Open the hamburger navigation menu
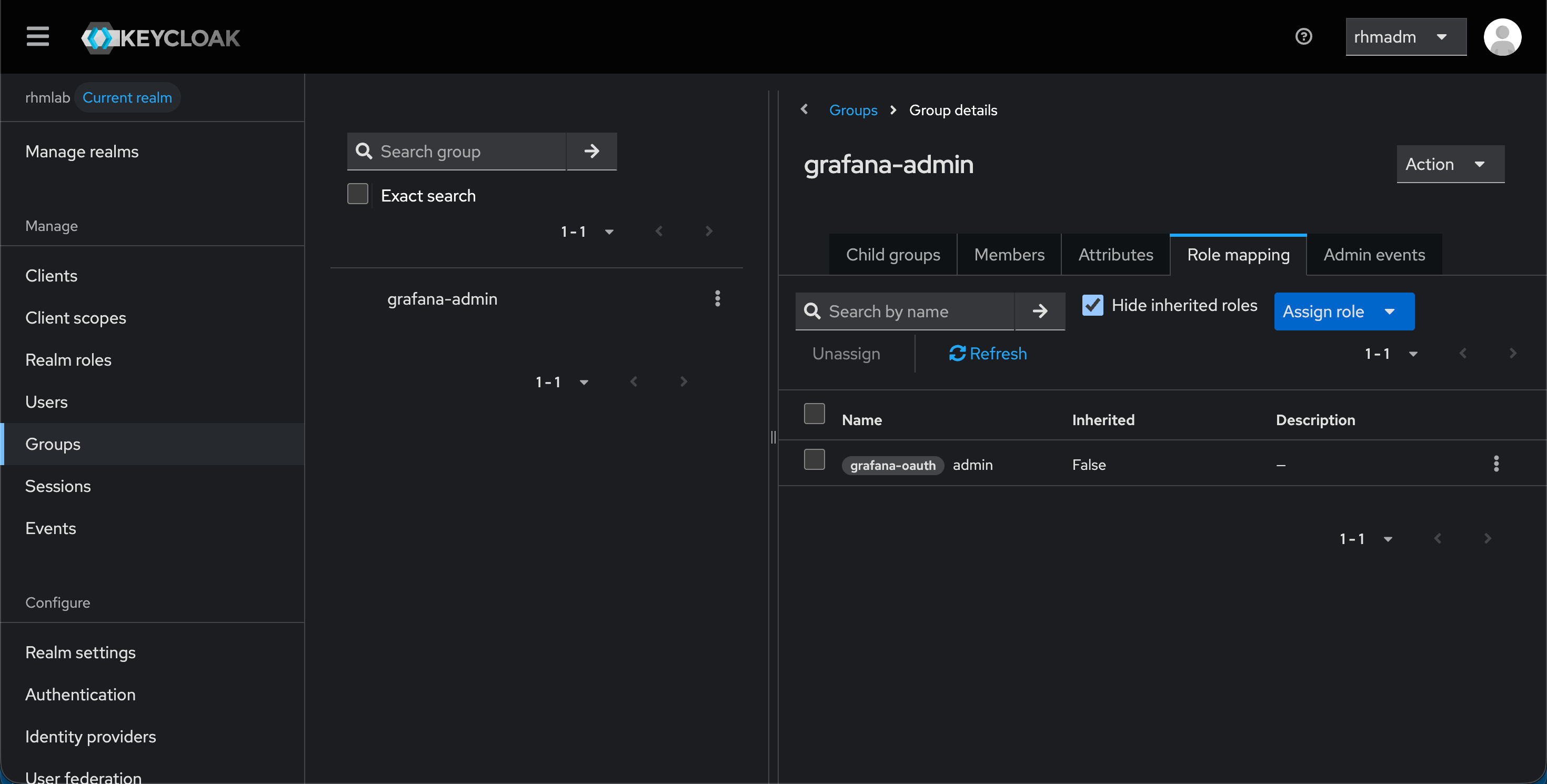This screenshot has width=1547, height=784. [x=37, y=37]
